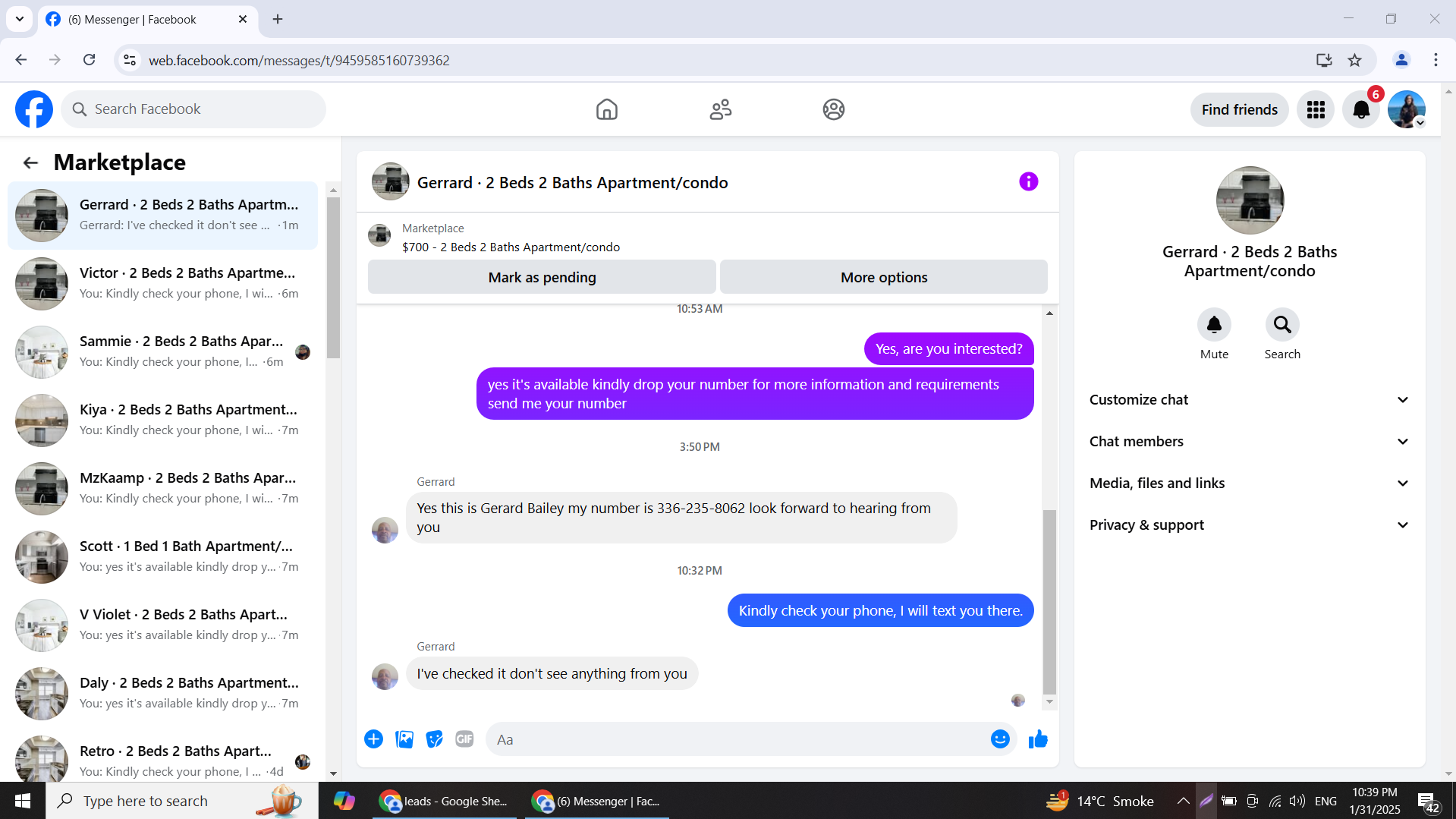The image size is (1456, 819).
Task: Open the large listing photo in info panel
Action: click(x=1250, y=200)
